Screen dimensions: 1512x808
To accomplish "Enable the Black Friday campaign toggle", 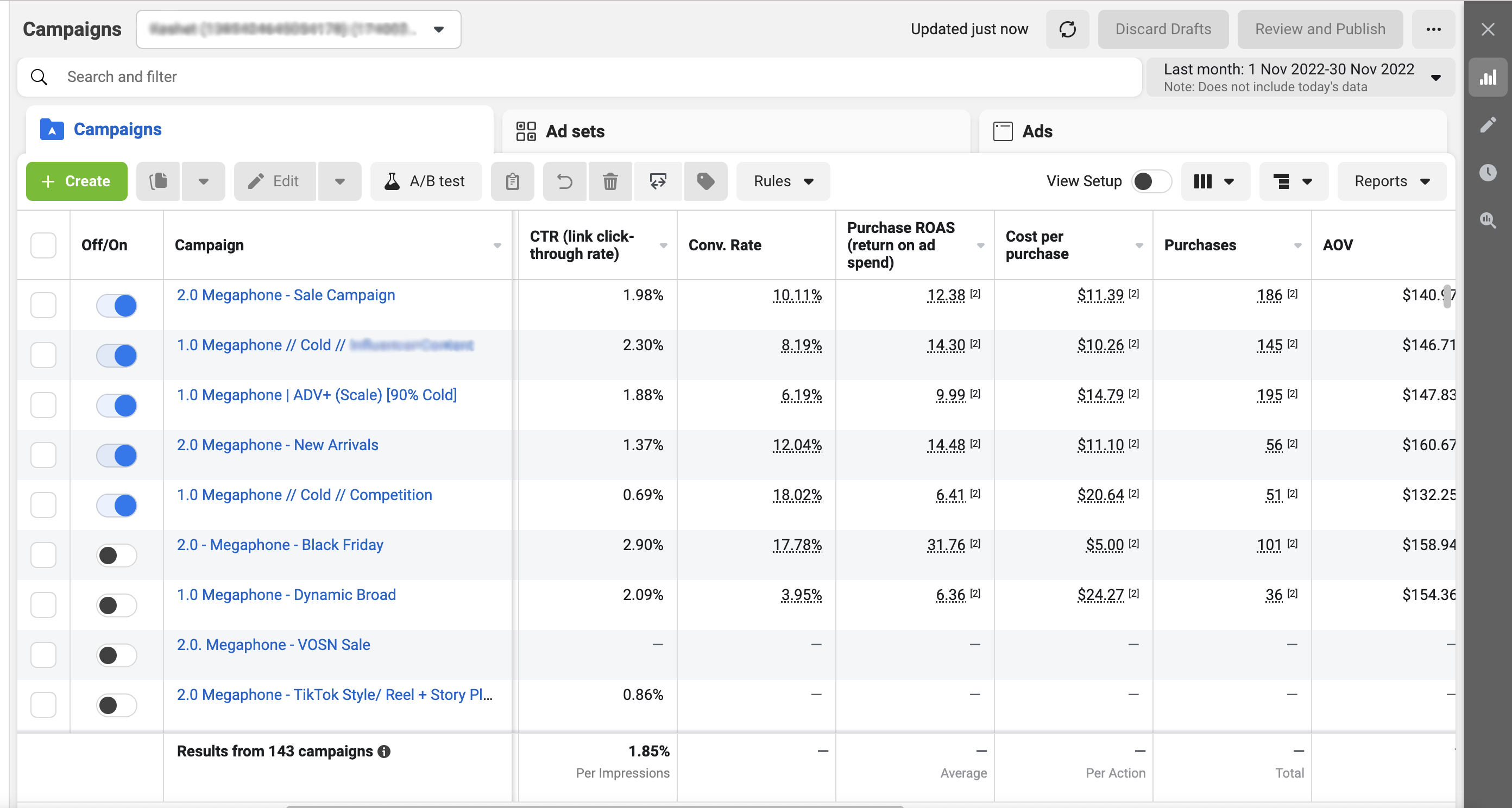I will click(x=117, y=555).
